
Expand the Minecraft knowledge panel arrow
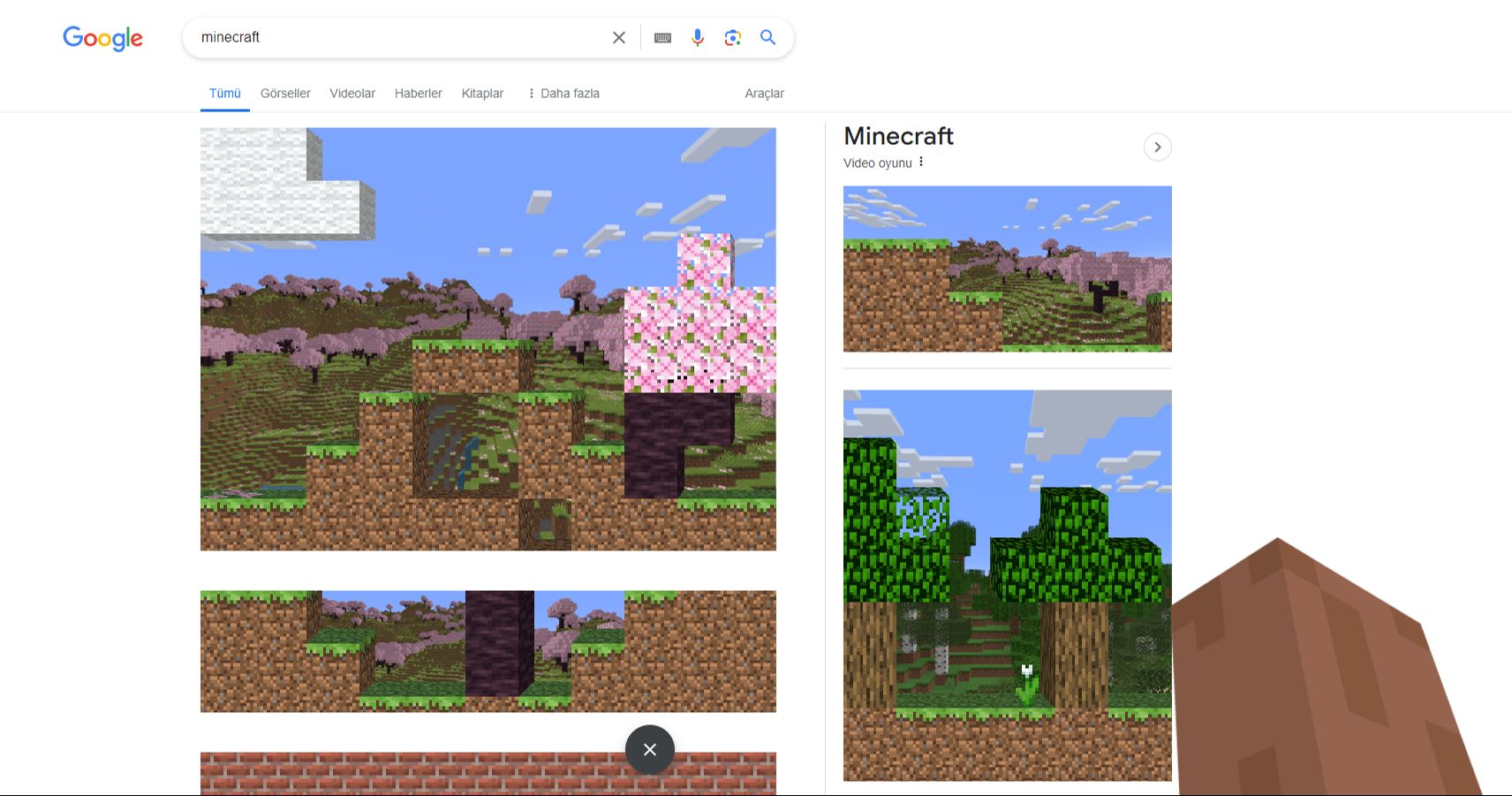1157,147
